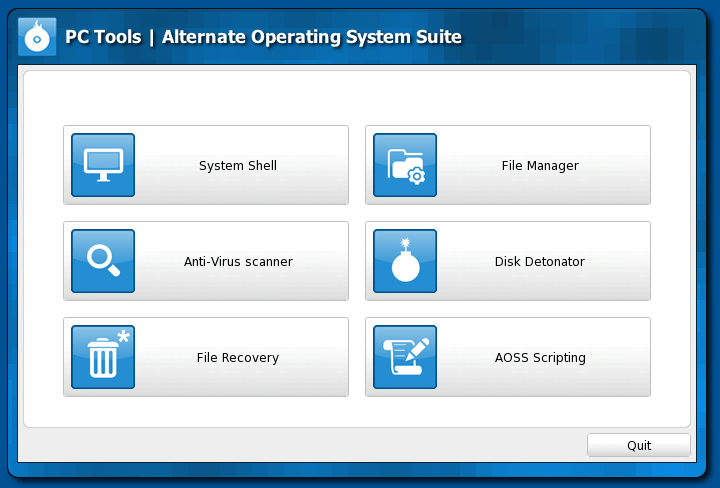Click the bomb icon for Disk Detonator
The height and width of the screenshot is (488, 720).
point(405,261)
